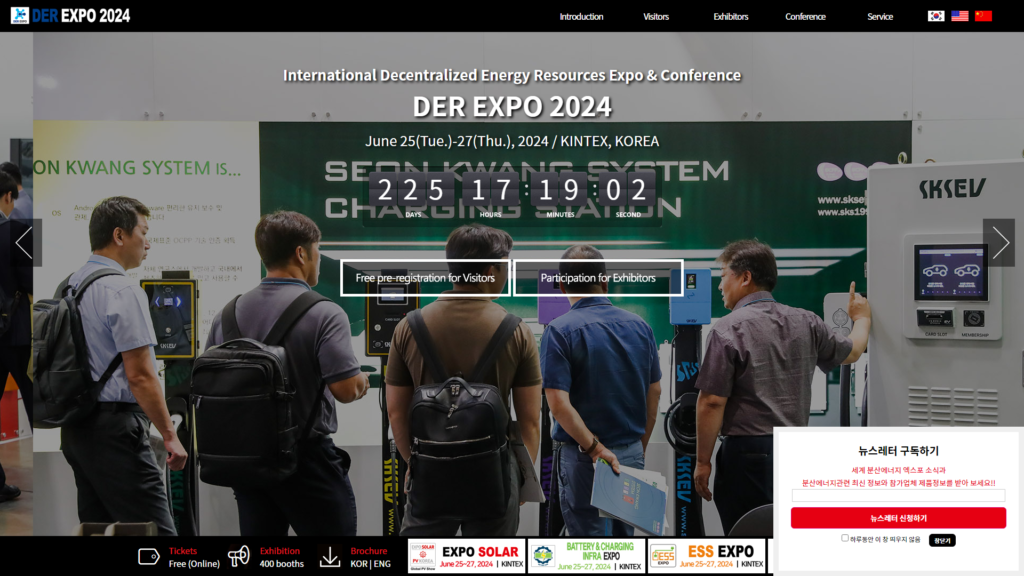Click the DER EXPO 2024 headline
This screenshot has height=576, width=1024.
(x=512, y=106)
